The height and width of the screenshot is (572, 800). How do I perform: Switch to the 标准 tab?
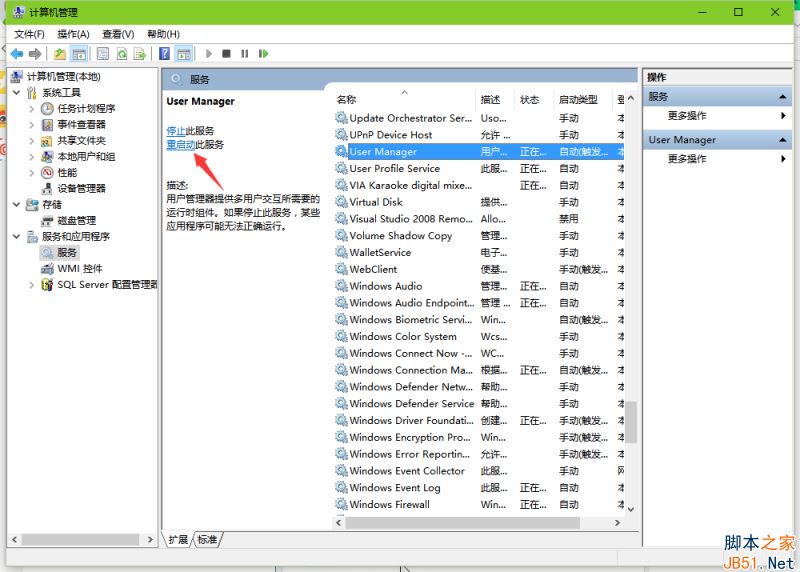(207, 539)
